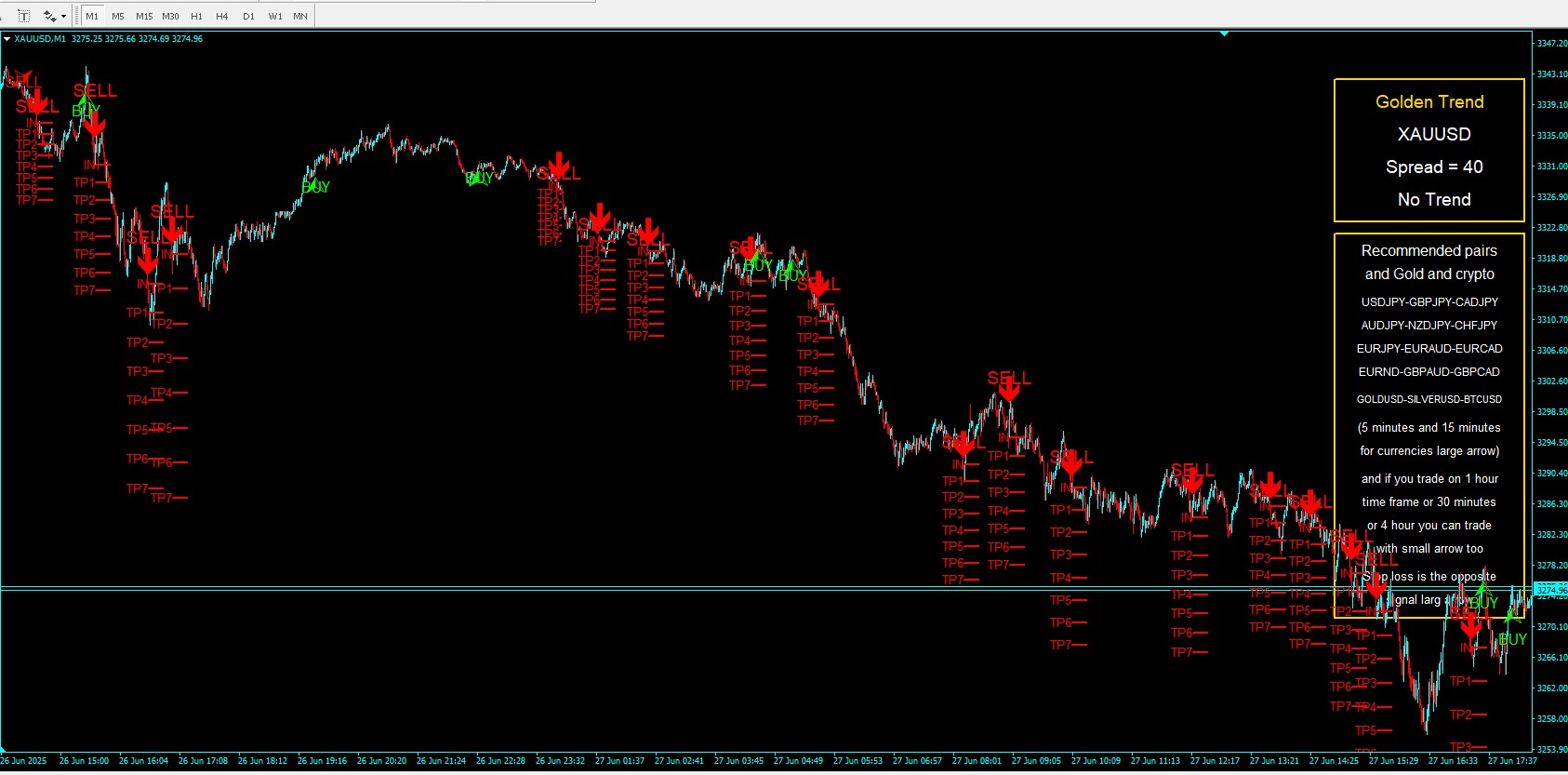1568x775 pixels.
Task: Click the red SELL arrow above 26 Jun 23:32
Action: [558, 166]
